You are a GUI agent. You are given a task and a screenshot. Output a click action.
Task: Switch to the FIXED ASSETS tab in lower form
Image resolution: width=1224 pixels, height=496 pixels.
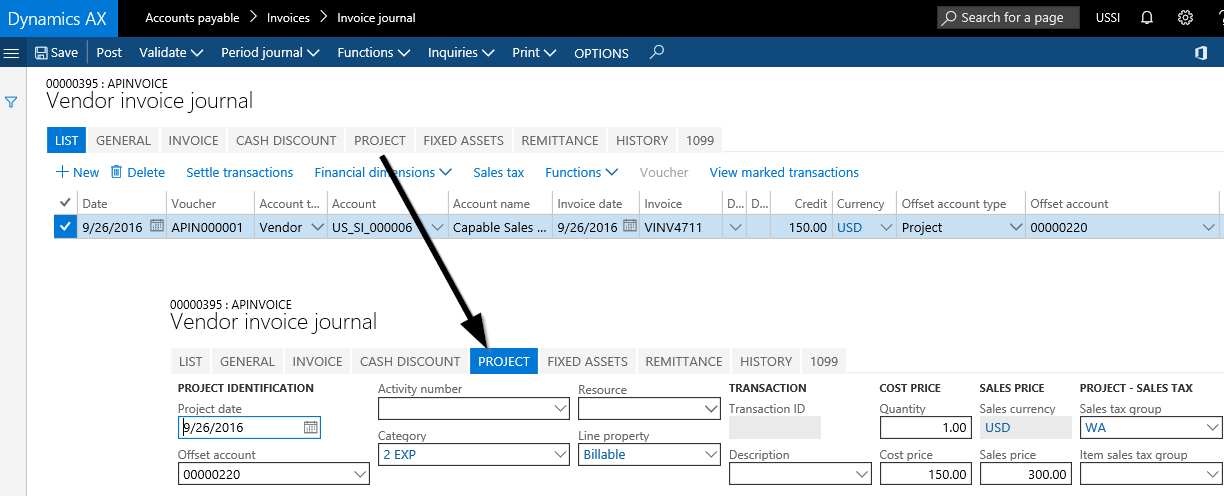[x=587, y=361]
